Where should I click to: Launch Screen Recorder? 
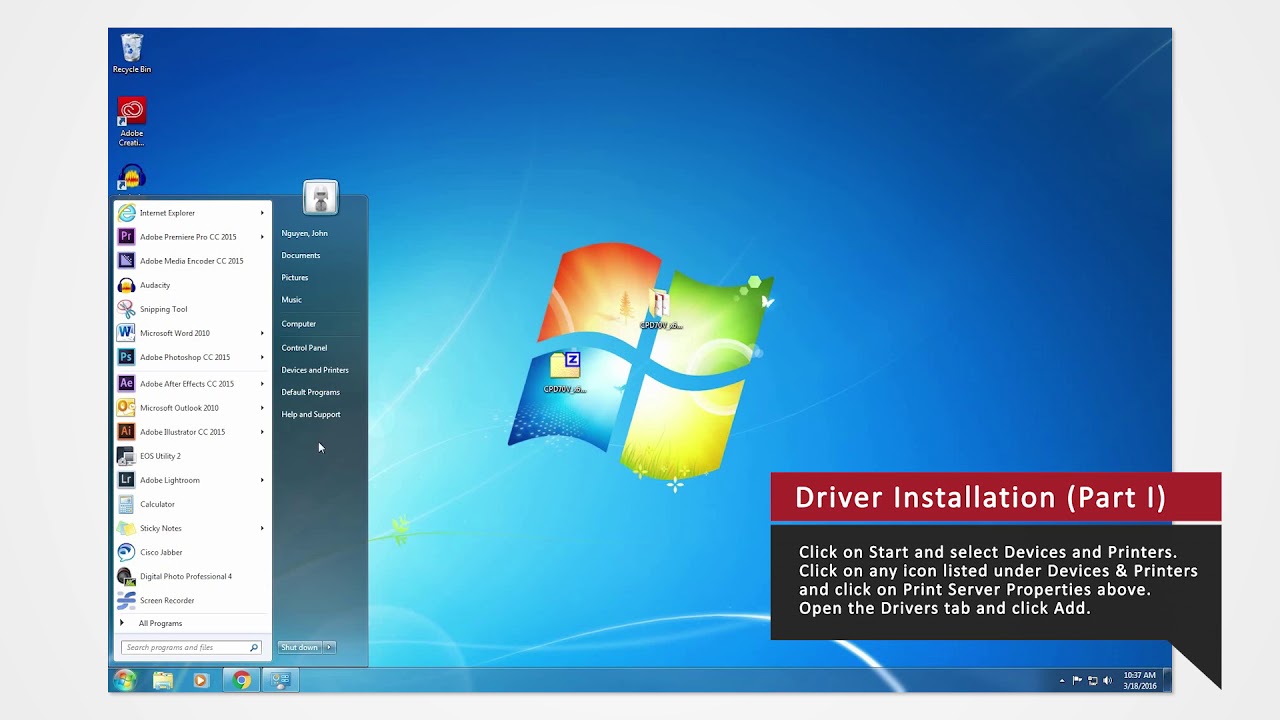(191, 600)
